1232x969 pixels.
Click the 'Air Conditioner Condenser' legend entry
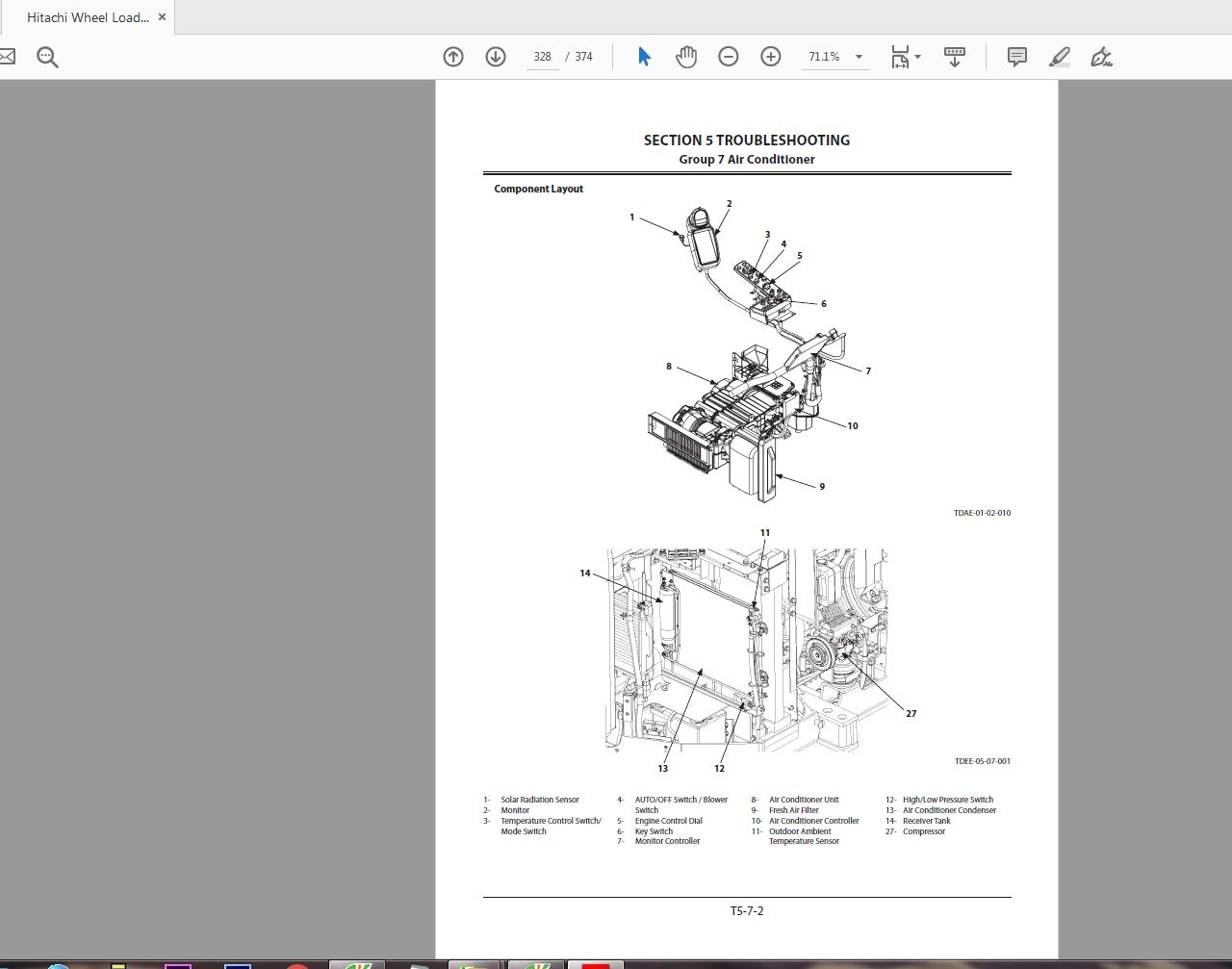pyautogui.click(x=950, y=810)
